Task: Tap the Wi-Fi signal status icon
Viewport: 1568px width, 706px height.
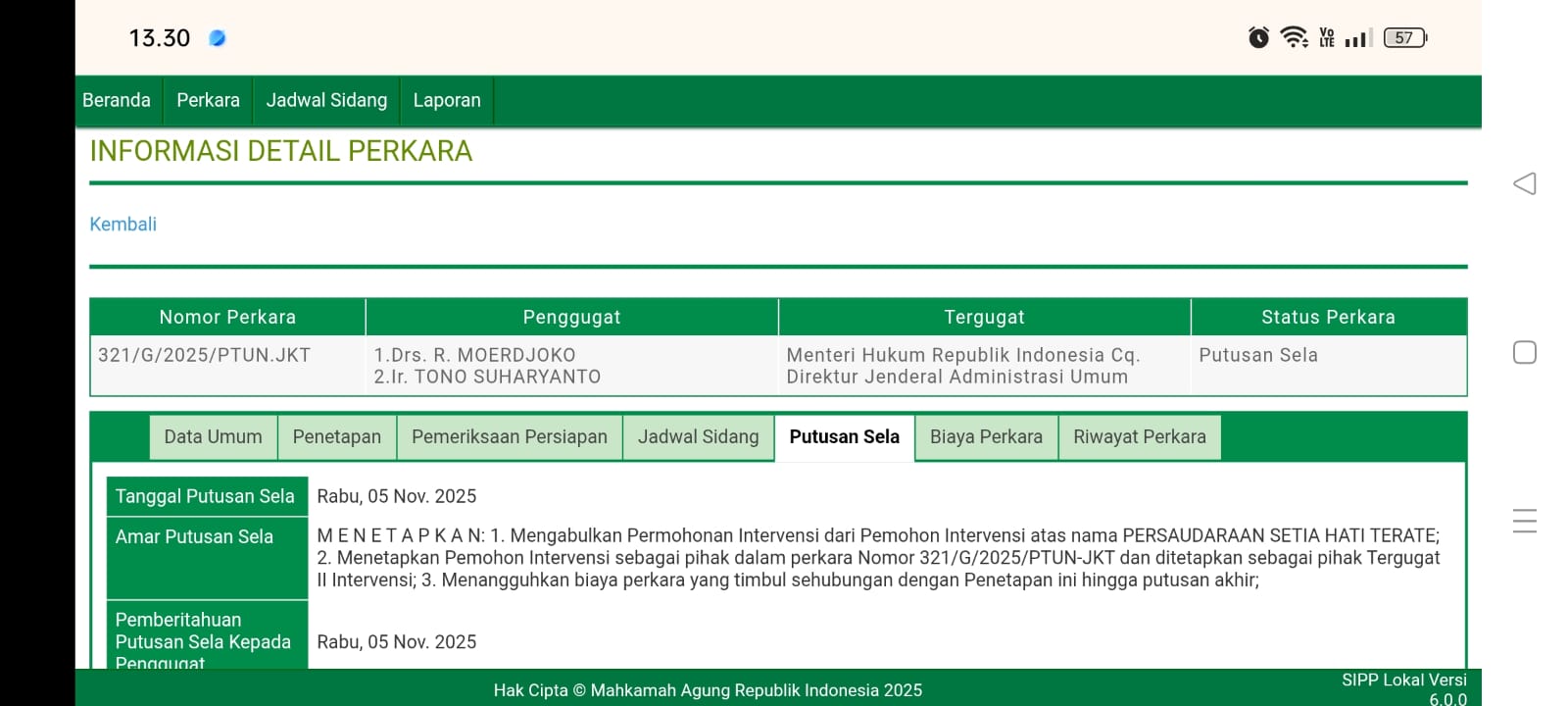Action: (1294, 37)
